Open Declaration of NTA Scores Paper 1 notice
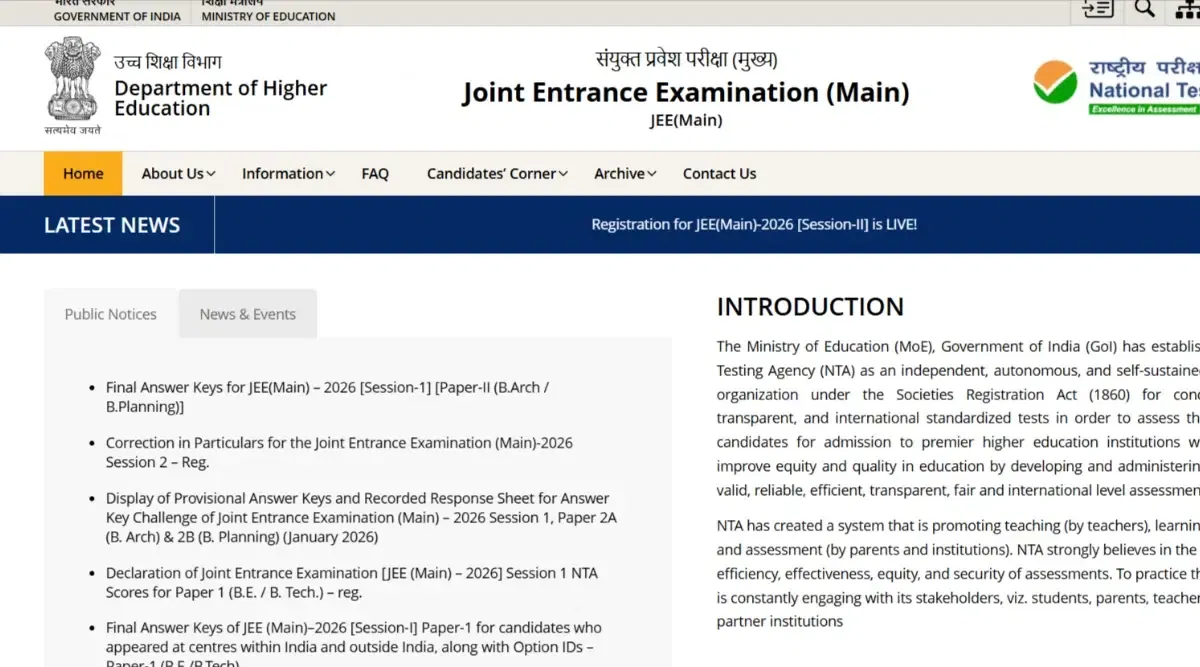This screenshot has width=1200, height=667. click(351, 582)
